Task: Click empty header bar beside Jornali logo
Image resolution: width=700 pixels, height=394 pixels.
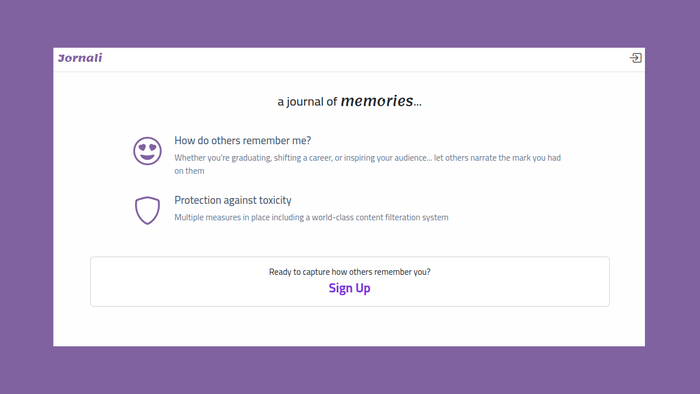Action: (x=357, y=59)
